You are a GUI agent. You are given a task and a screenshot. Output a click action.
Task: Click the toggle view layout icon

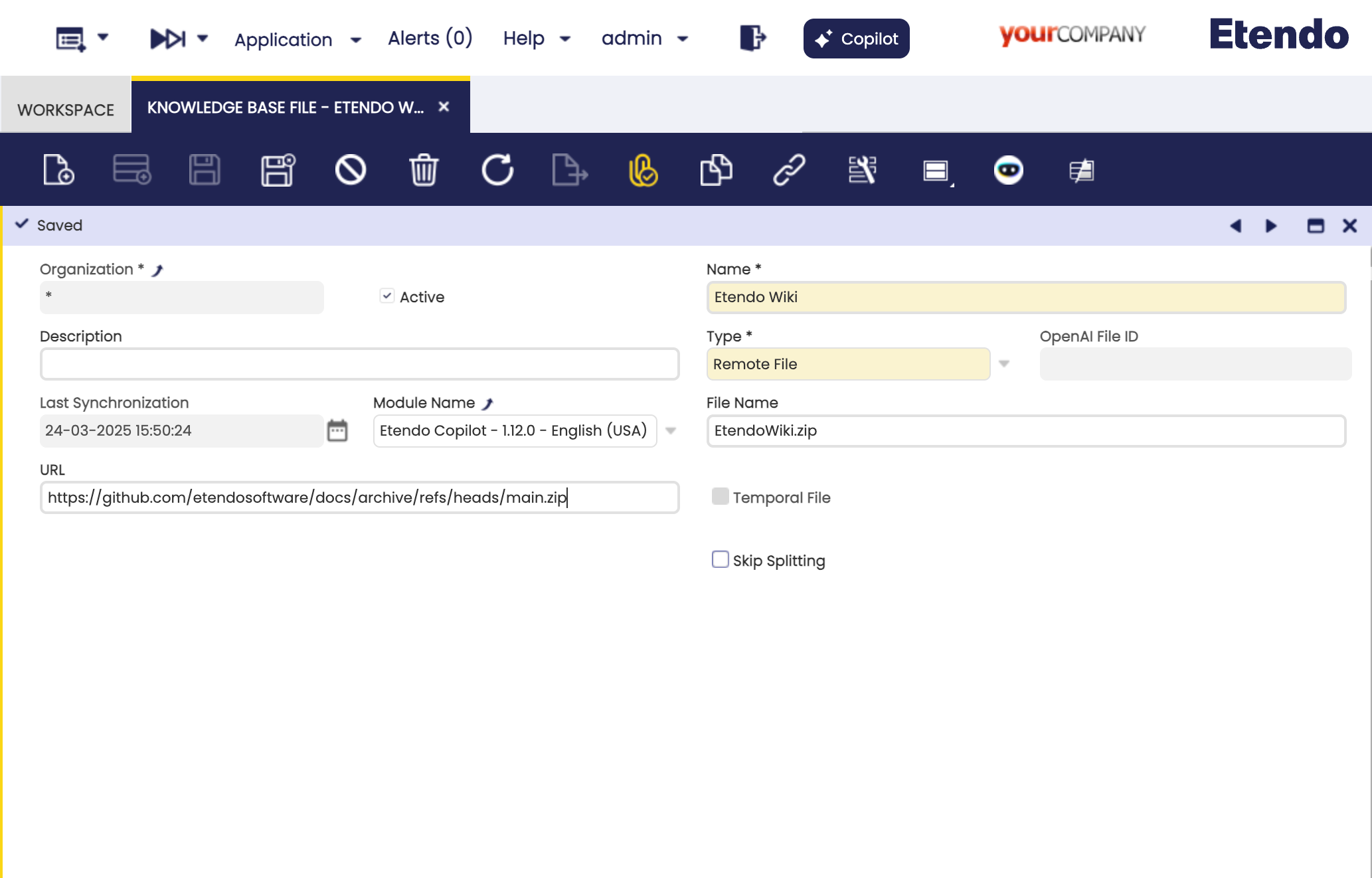click(x=936, y=171)
